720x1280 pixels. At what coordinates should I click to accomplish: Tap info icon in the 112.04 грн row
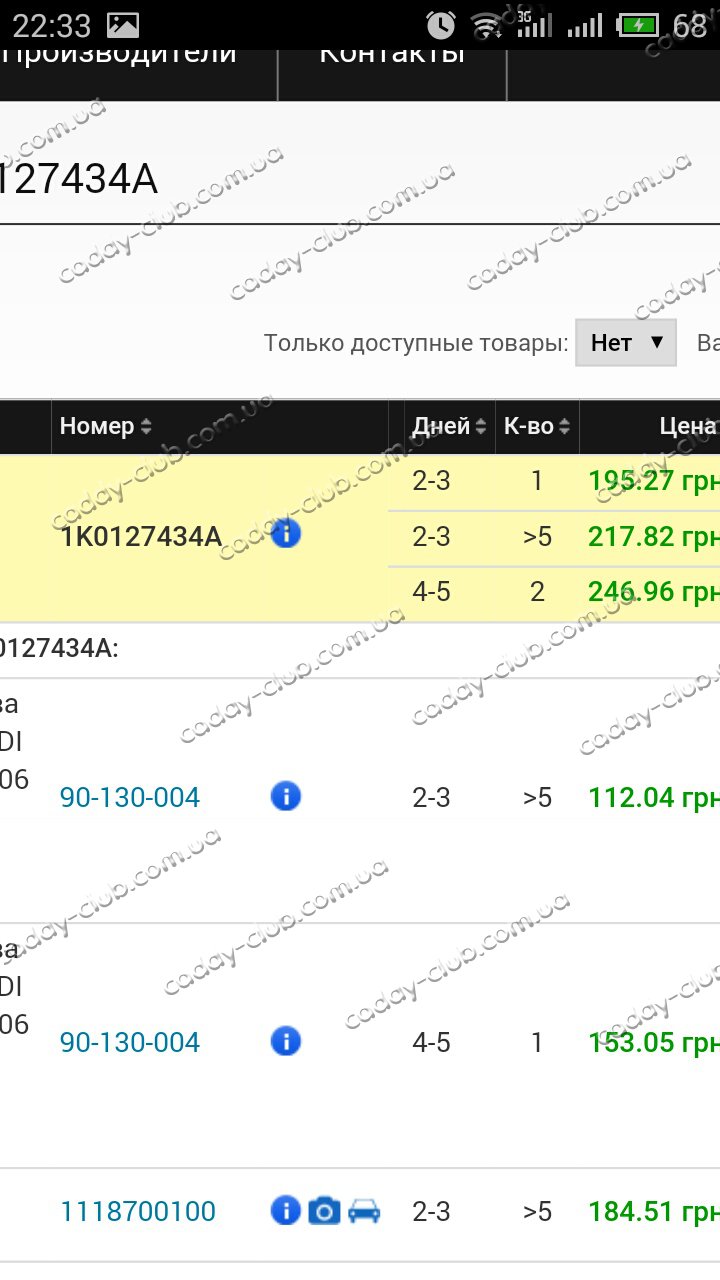pos(286,797)
